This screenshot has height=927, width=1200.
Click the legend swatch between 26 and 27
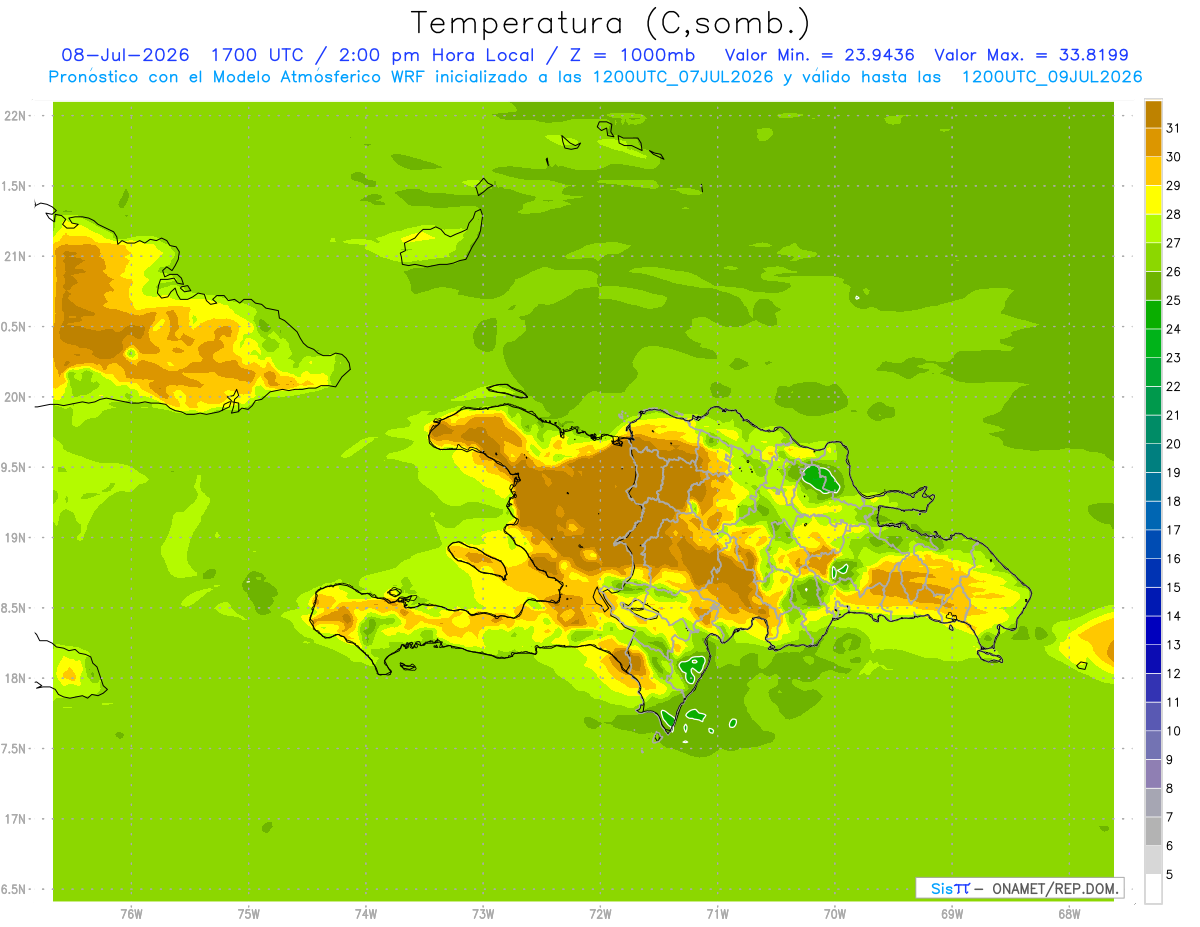pos(1153,256)
